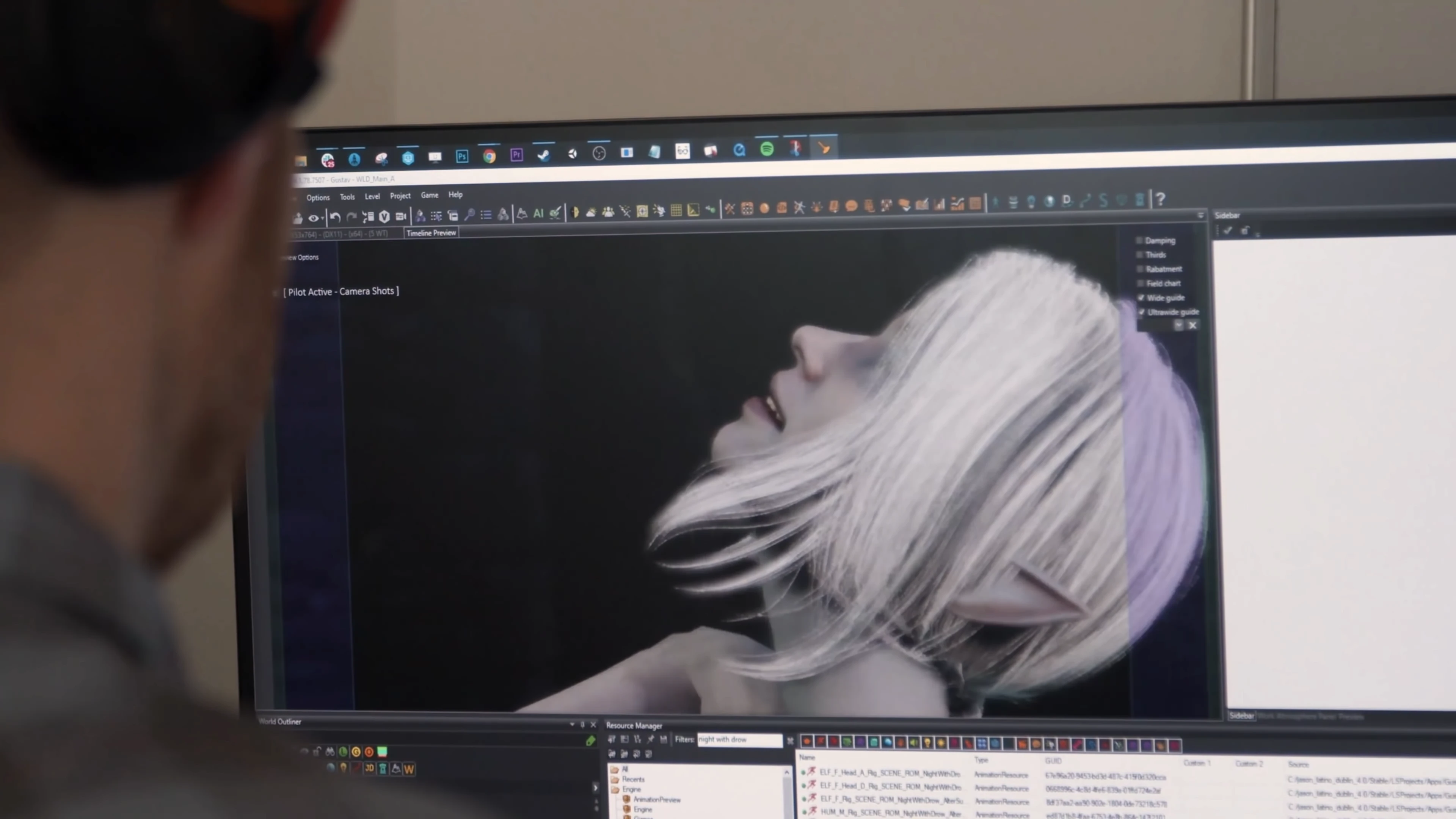1456x819 pixels.
Task: Enable the Thirds overlay checkbox
Action: (1139, 255)
